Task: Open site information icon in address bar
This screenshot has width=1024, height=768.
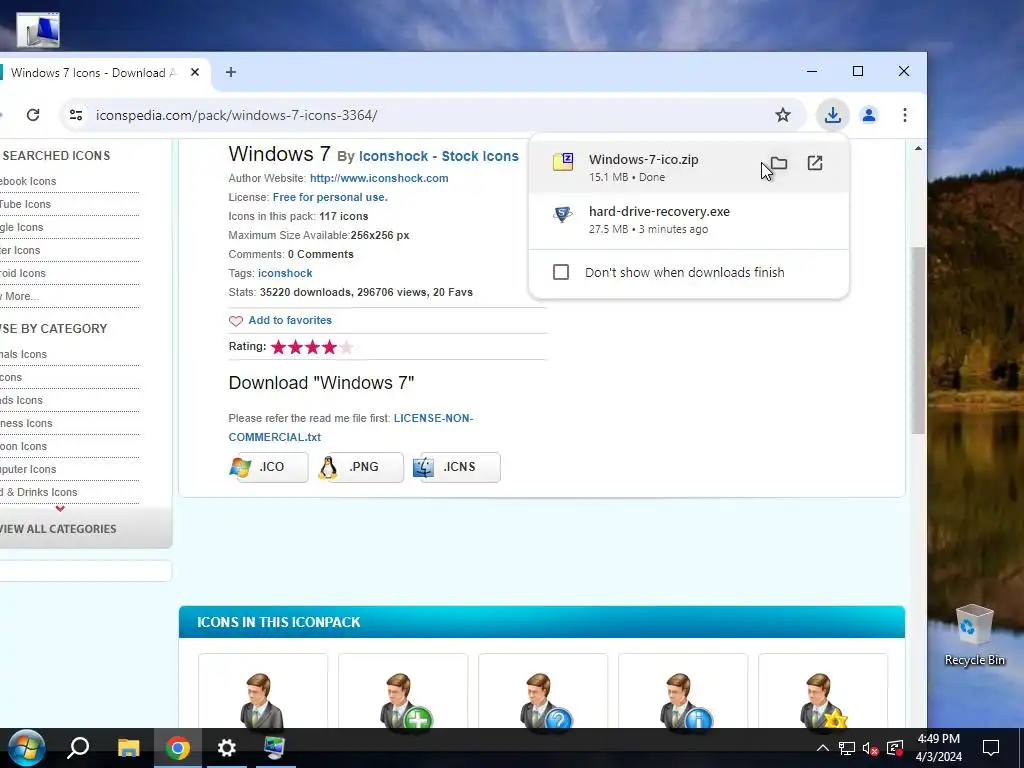Action: (x=76, y=115)
